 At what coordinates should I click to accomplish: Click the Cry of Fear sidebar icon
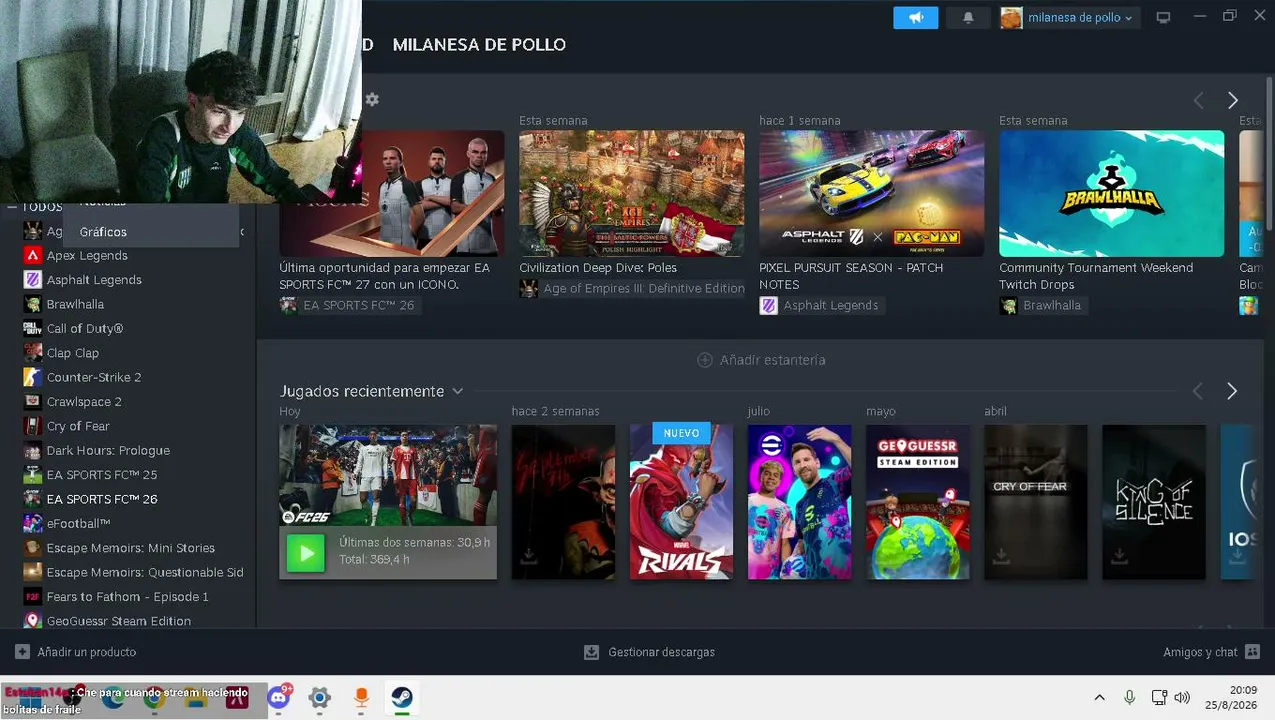click(x=32, y=426)
